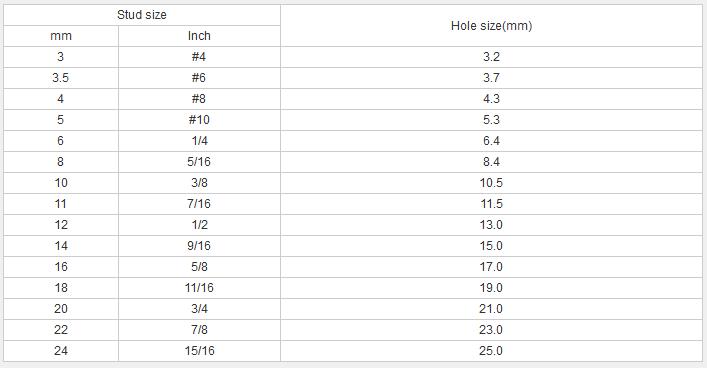Click the mm column subheader

coord(61,36)
